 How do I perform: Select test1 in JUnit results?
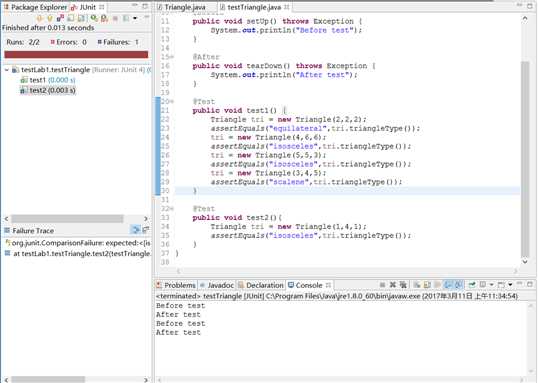[48, 80]
